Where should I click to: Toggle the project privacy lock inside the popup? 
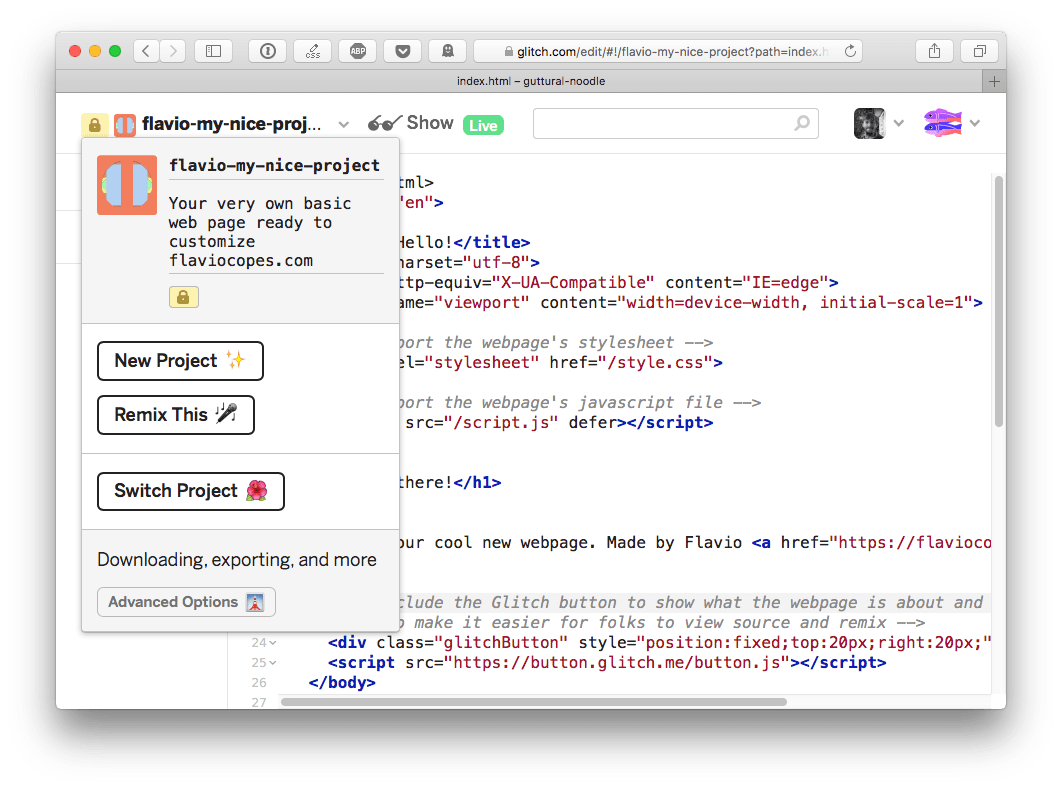pos(183,297)
